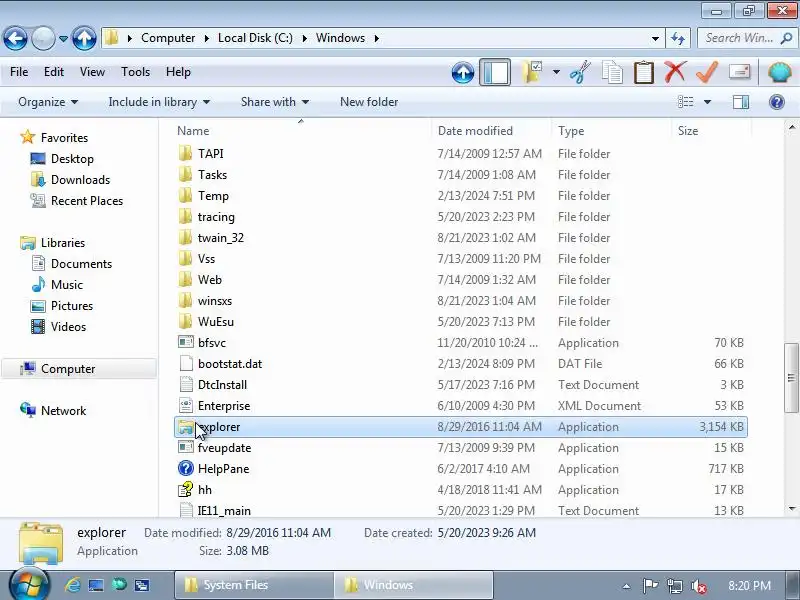Open the address bar history dropdown
Viewport: 800px width, 600px height.
(655, 39)
